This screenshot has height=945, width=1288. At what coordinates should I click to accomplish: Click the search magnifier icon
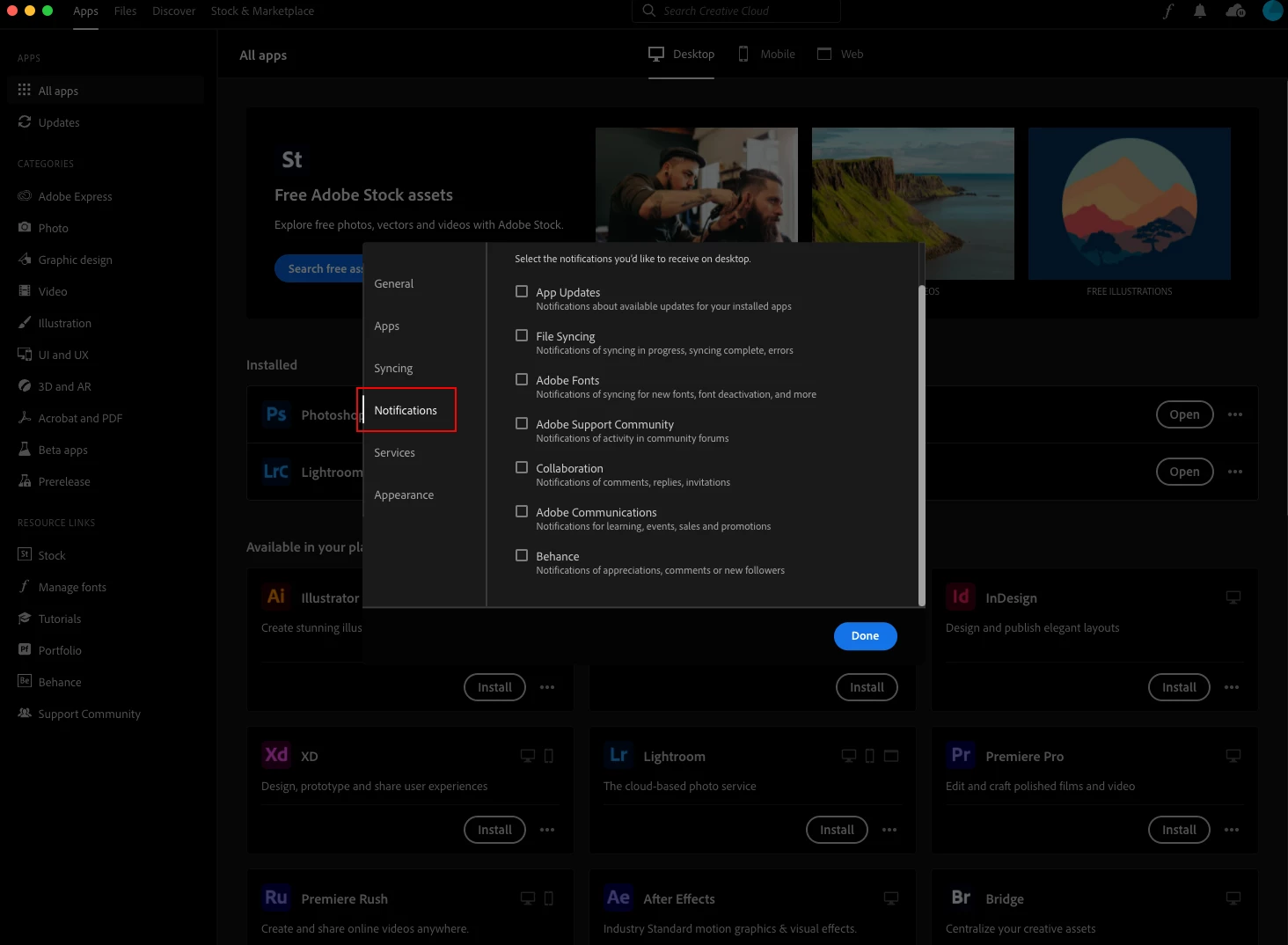click(x=649, y=11)
